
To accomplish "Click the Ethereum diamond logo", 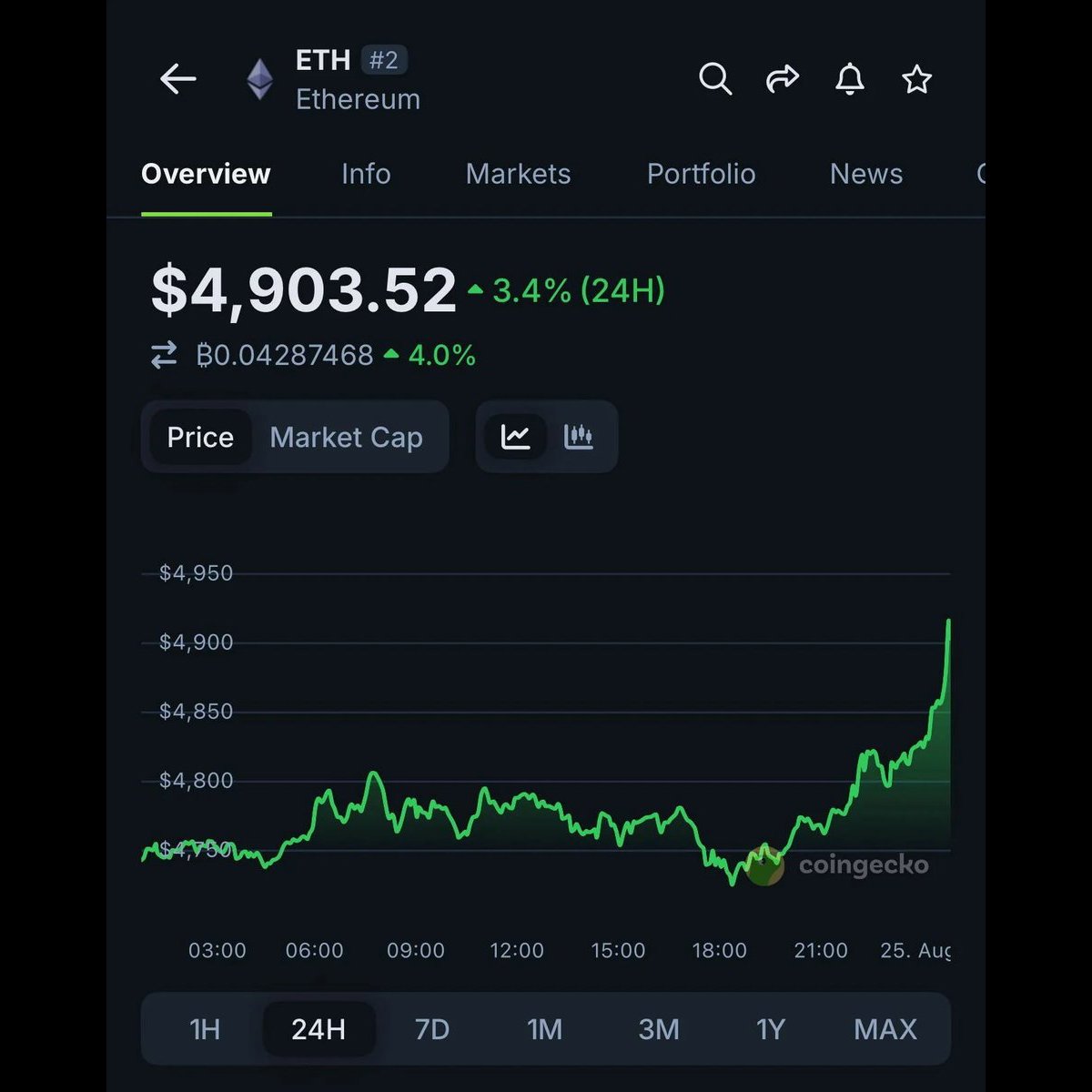I will pyautogui.click(x=260, y=79).
